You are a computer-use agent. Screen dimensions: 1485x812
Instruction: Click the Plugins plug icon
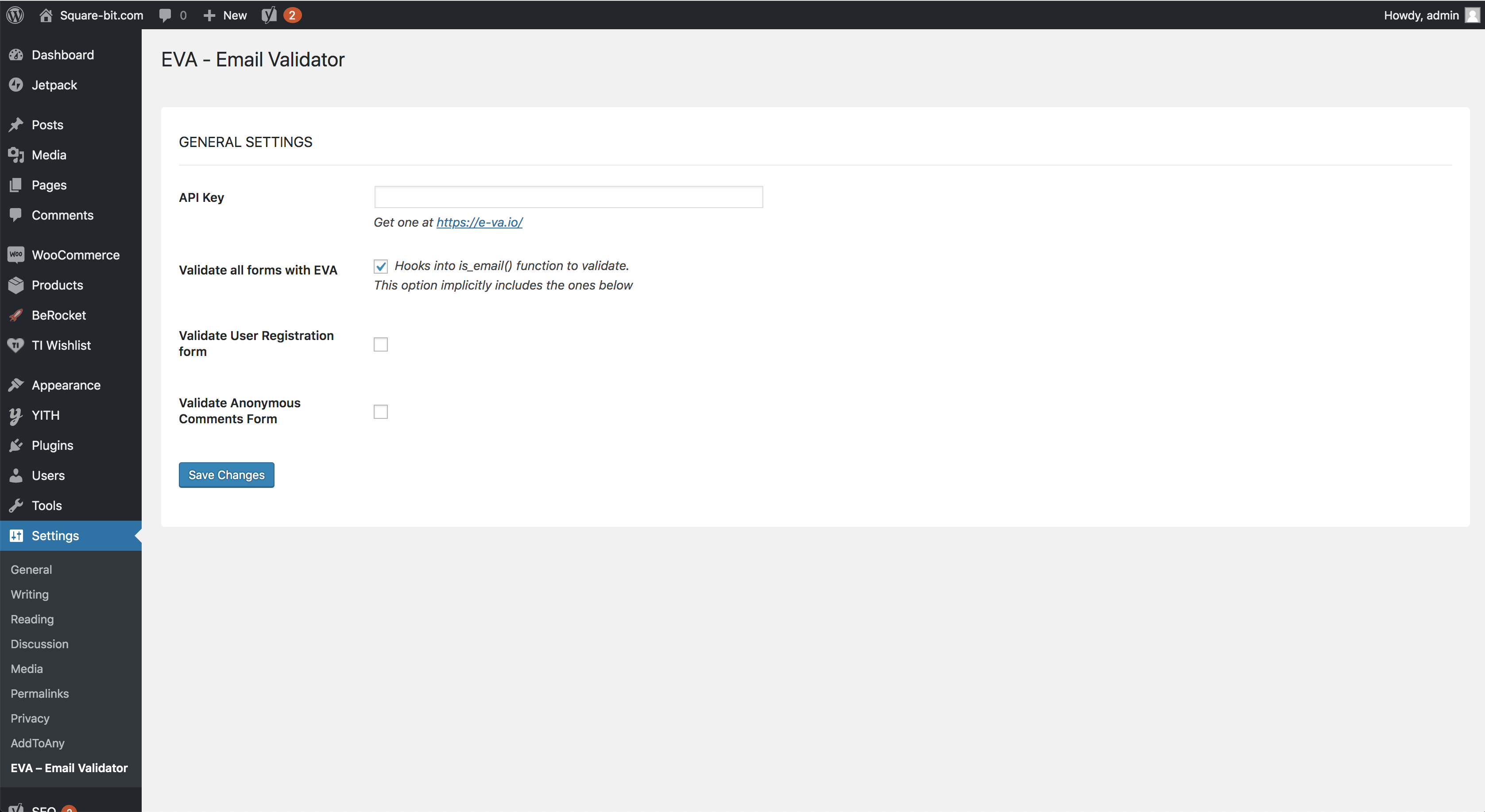click(x=16, y=445)
